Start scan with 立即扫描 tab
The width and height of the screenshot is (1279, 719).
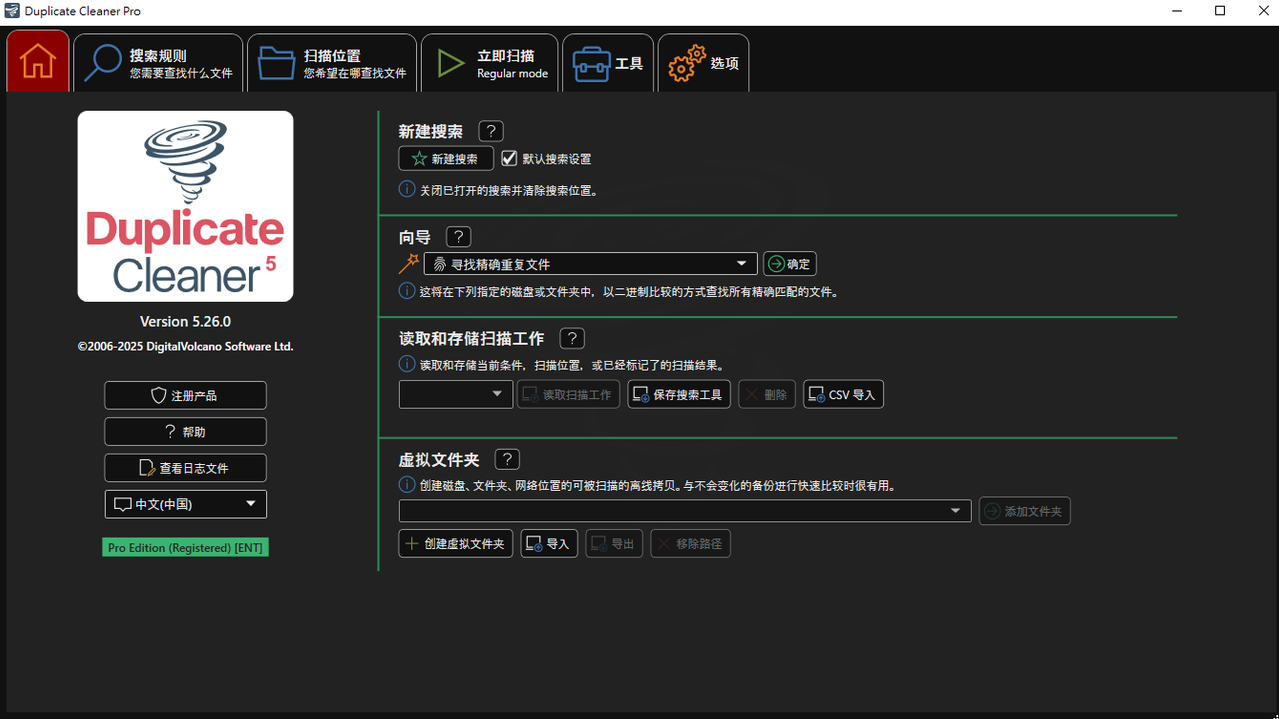click(490, 63)
